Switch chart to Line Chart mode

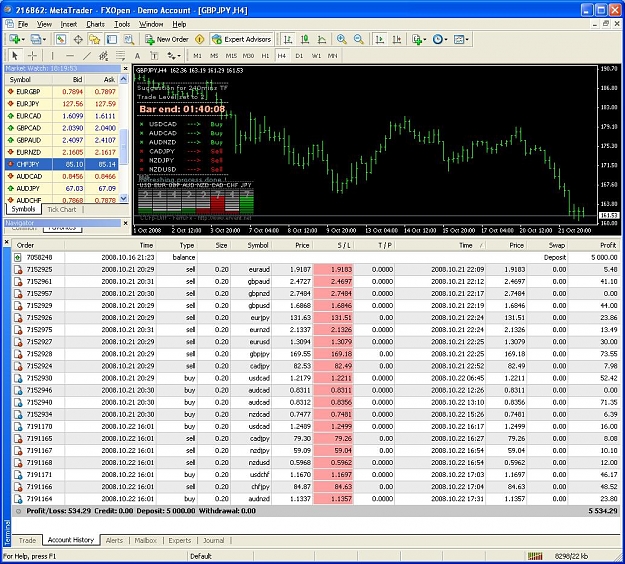tap(322, 39)
